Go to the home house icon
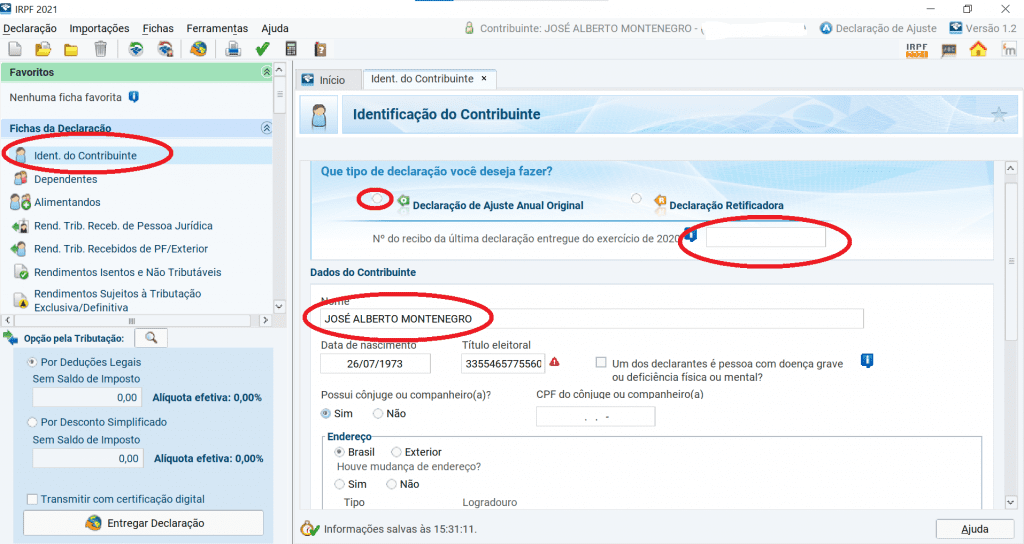The image size is (1024, 544). pyautogui.click(x=978, y=49)
